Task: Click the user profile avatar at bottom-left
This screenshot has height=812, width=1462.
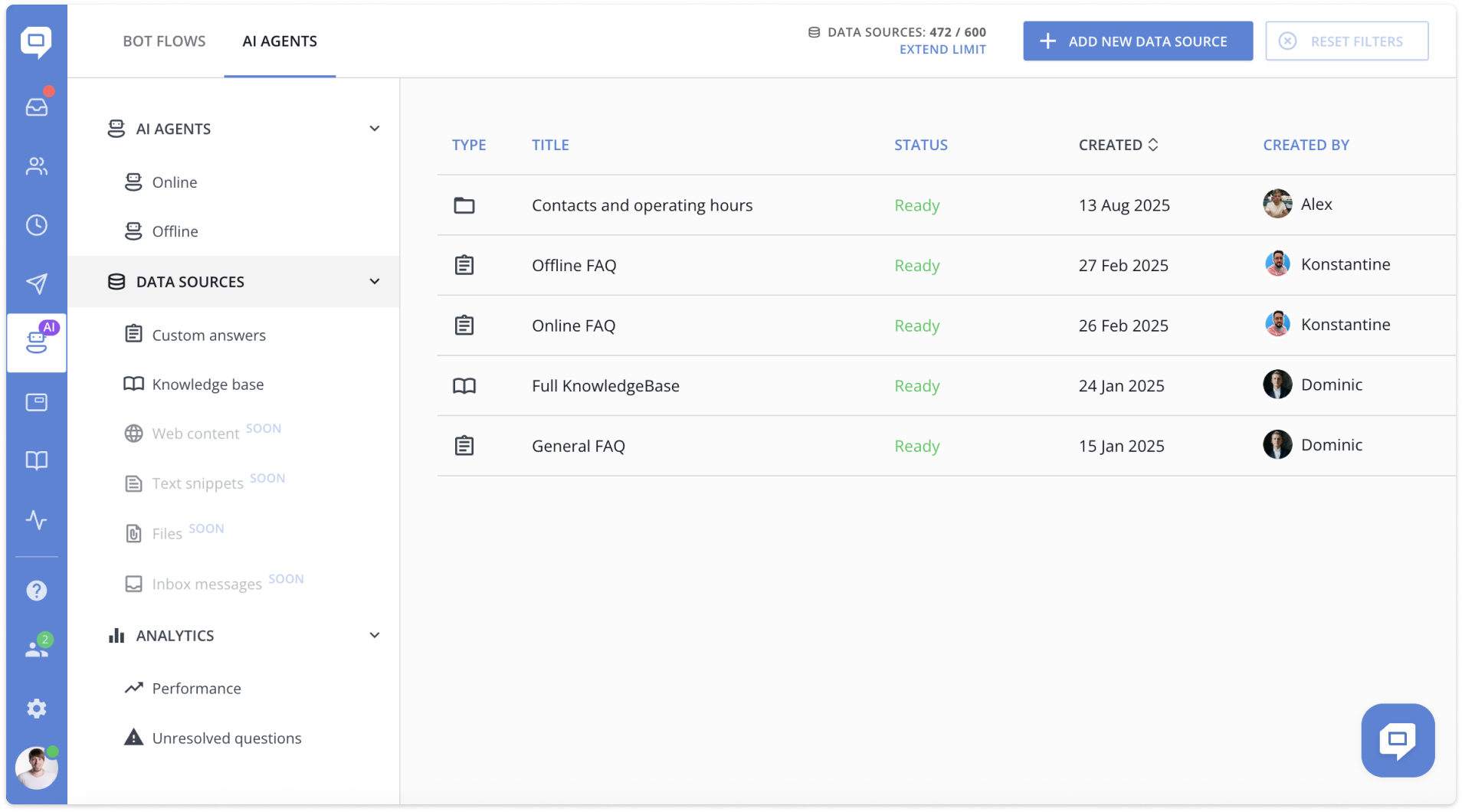Action: pos(36,768)
